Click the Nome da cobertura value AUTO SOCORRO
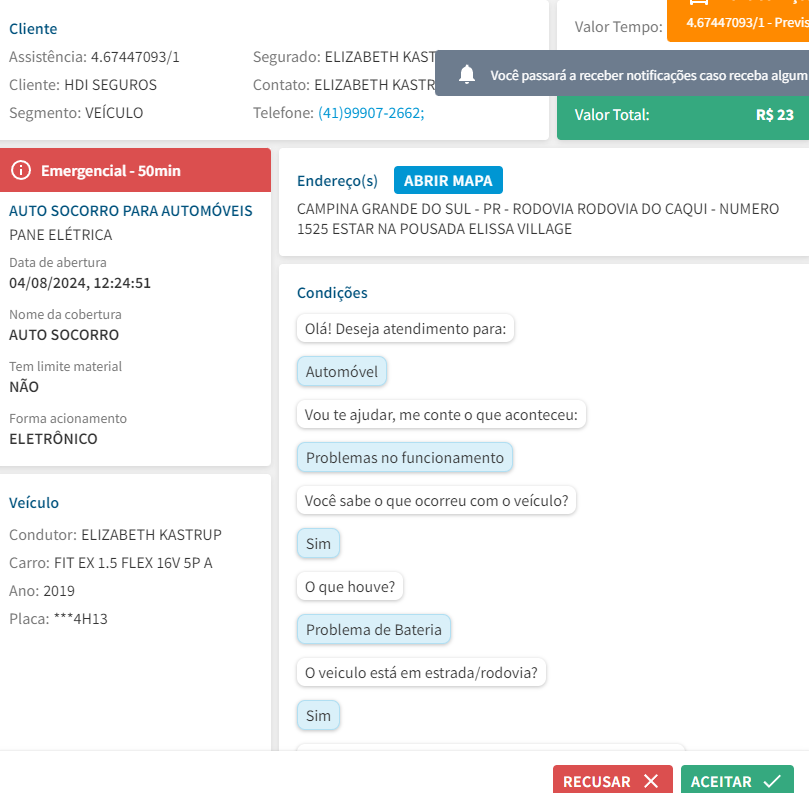 tap(64, 335)
